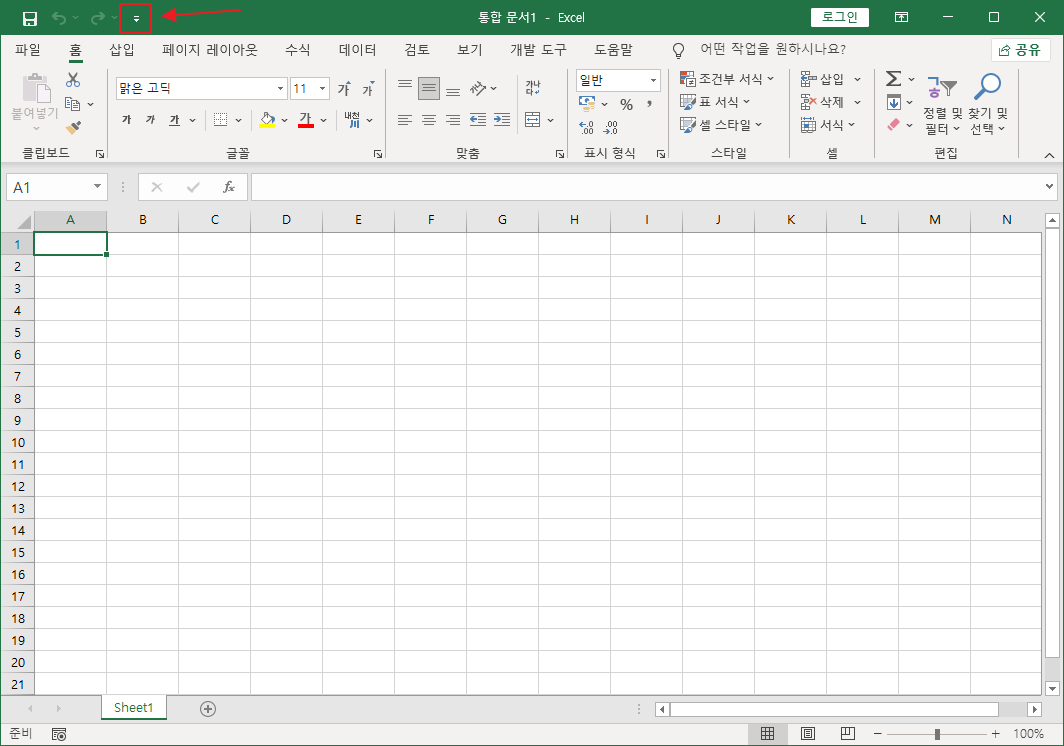Screen dimensions: 1064x746
Task: Click the 로그인 button
Action: point(839,17)
